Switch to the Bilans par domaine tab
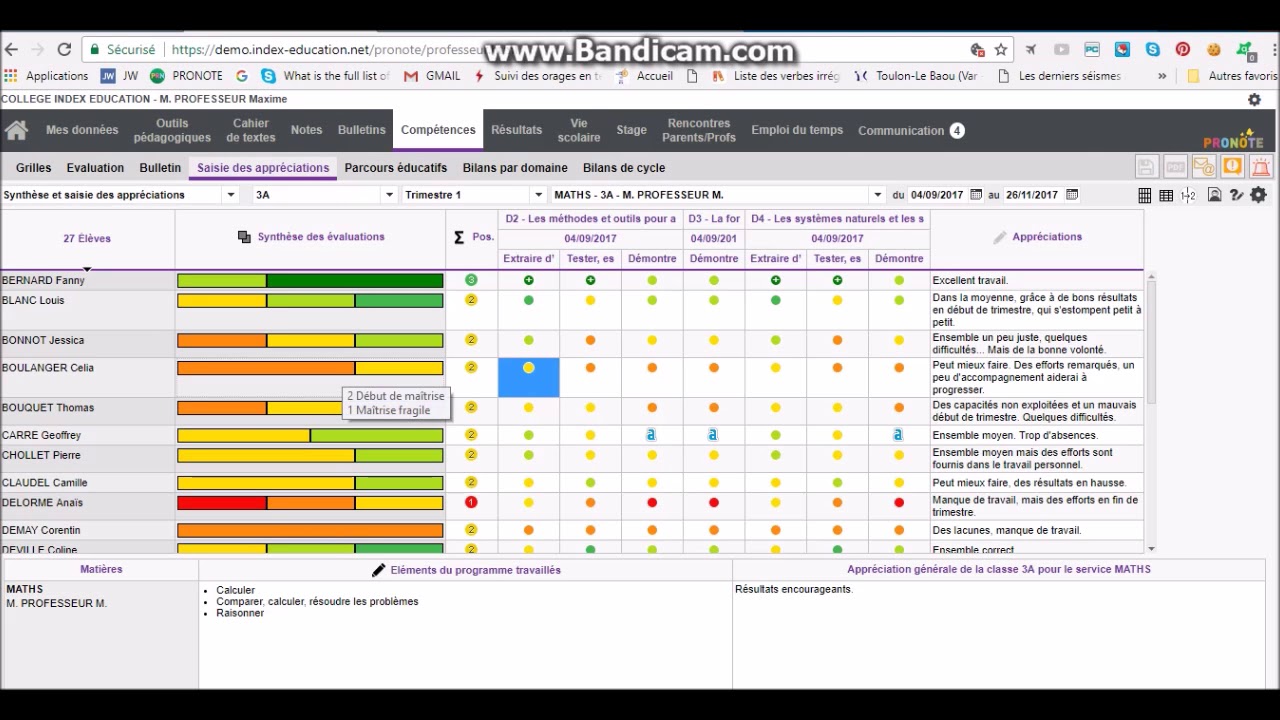 515,168
